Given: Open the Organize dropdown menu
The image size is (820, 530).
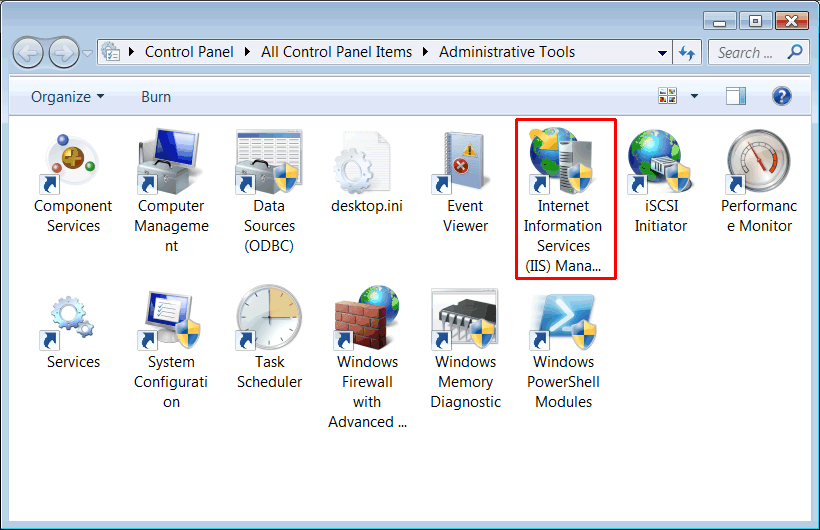Looking at the screenshot, I should (x=67, y=97).
